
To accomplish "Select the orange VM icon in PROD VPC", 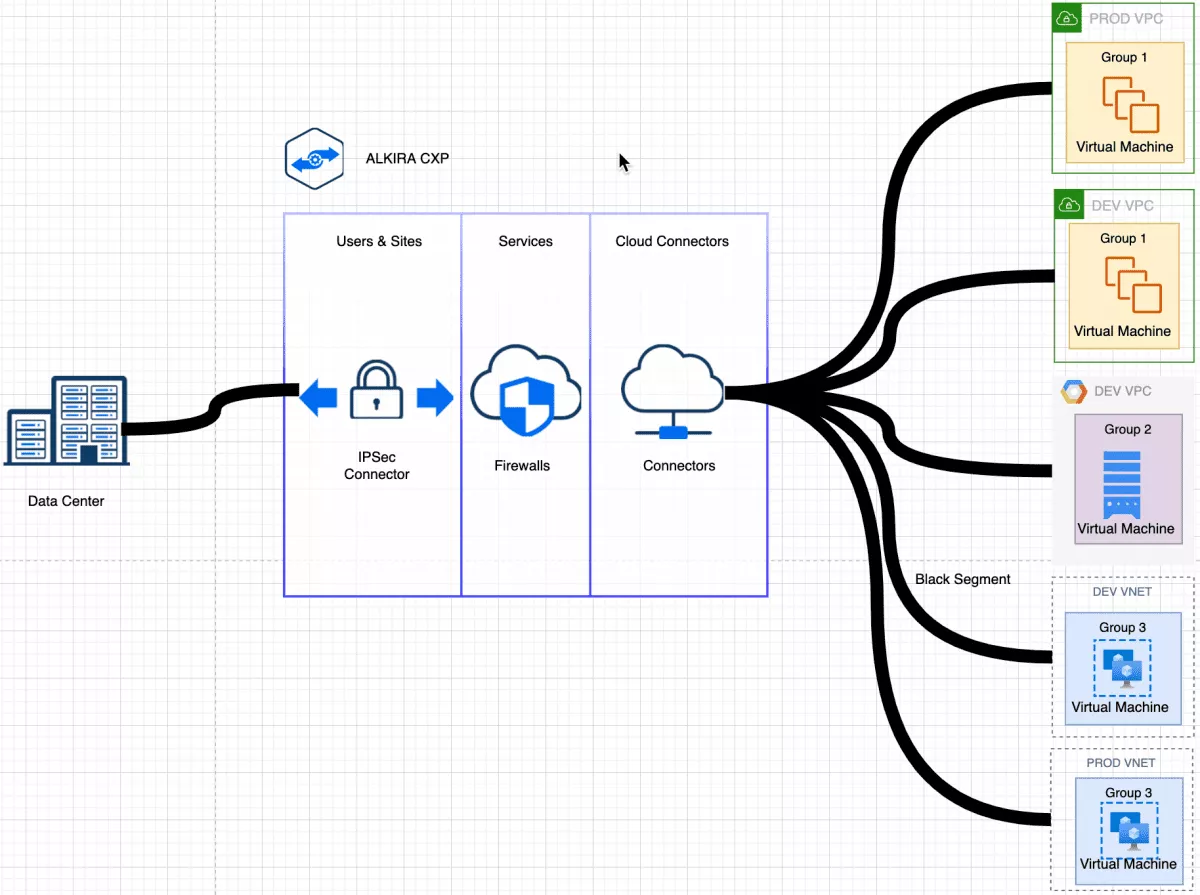I will pos(1130,104).
